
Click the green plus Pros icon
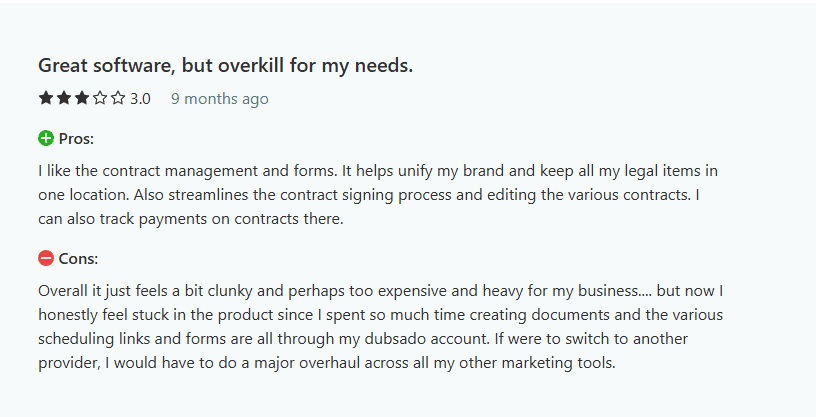point(46,138)
